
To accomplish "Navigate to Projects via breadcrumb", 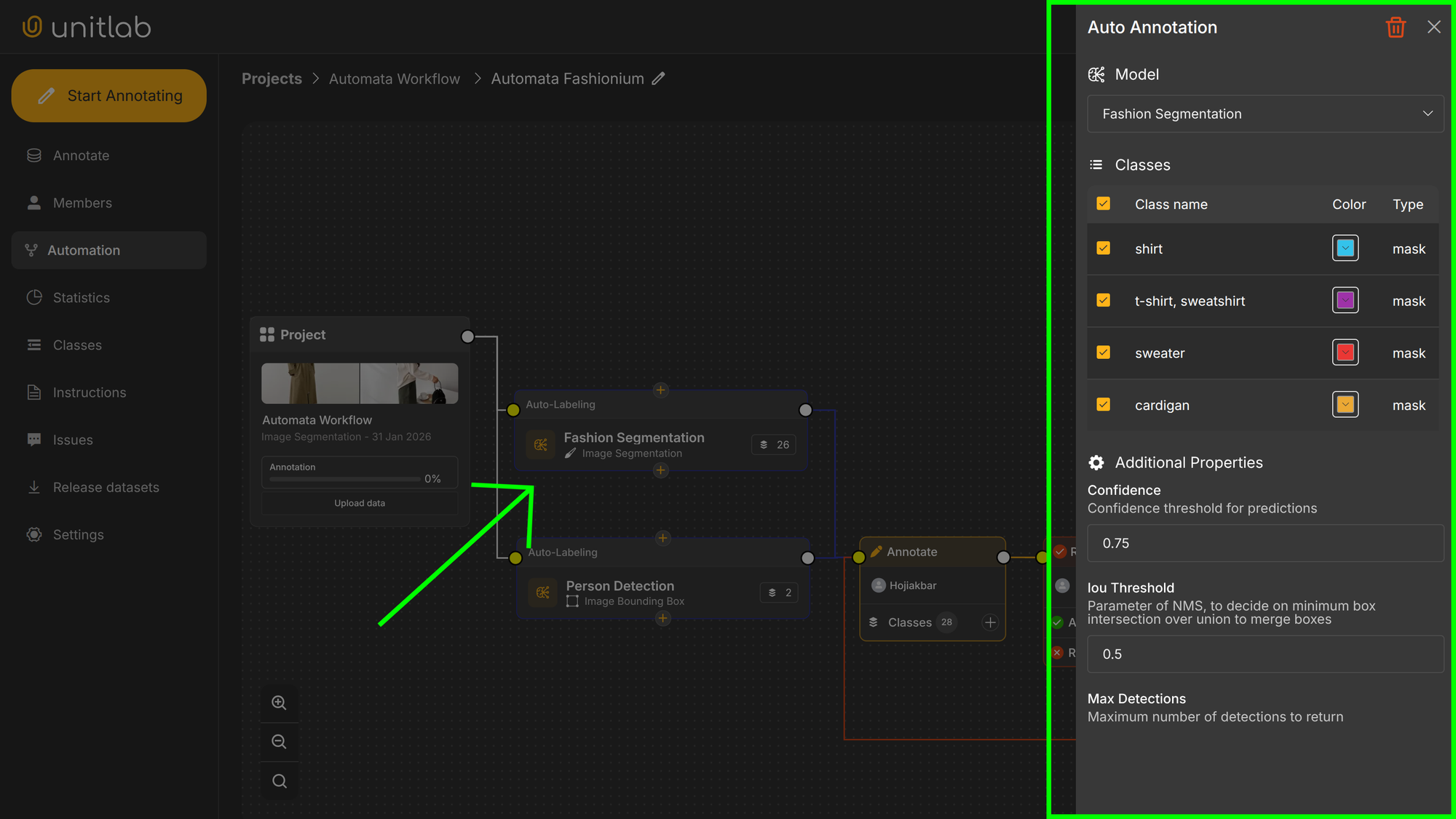I will [x=272, y=79].
